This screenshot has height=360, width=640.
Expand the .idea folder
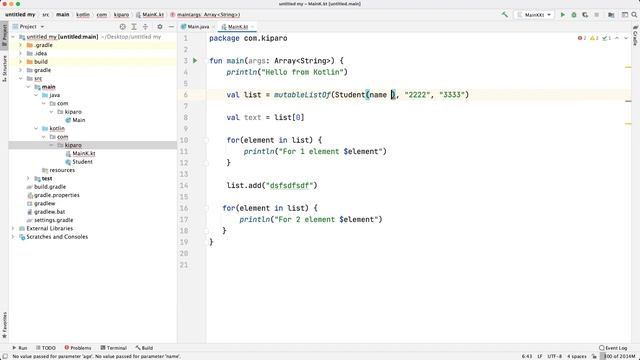pos(20,53)
